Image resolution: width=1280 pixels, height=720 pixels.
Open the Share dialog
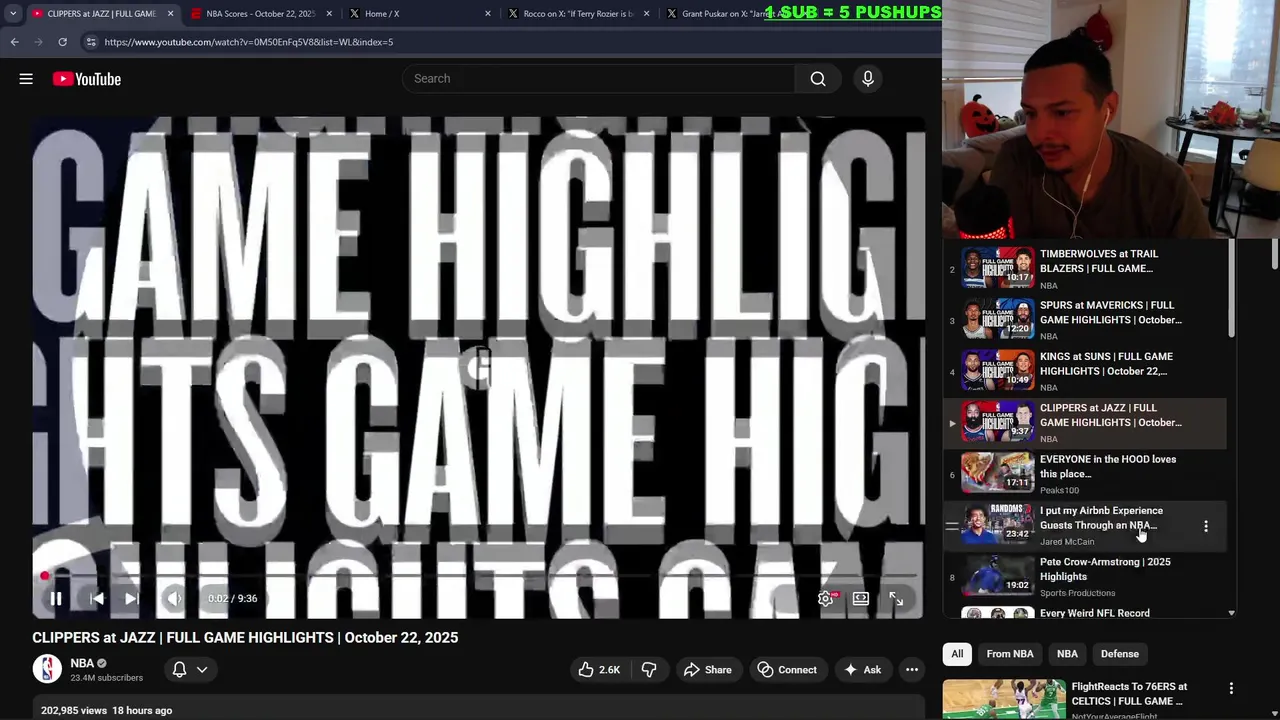pyautogui.click(x=708, y=670)
